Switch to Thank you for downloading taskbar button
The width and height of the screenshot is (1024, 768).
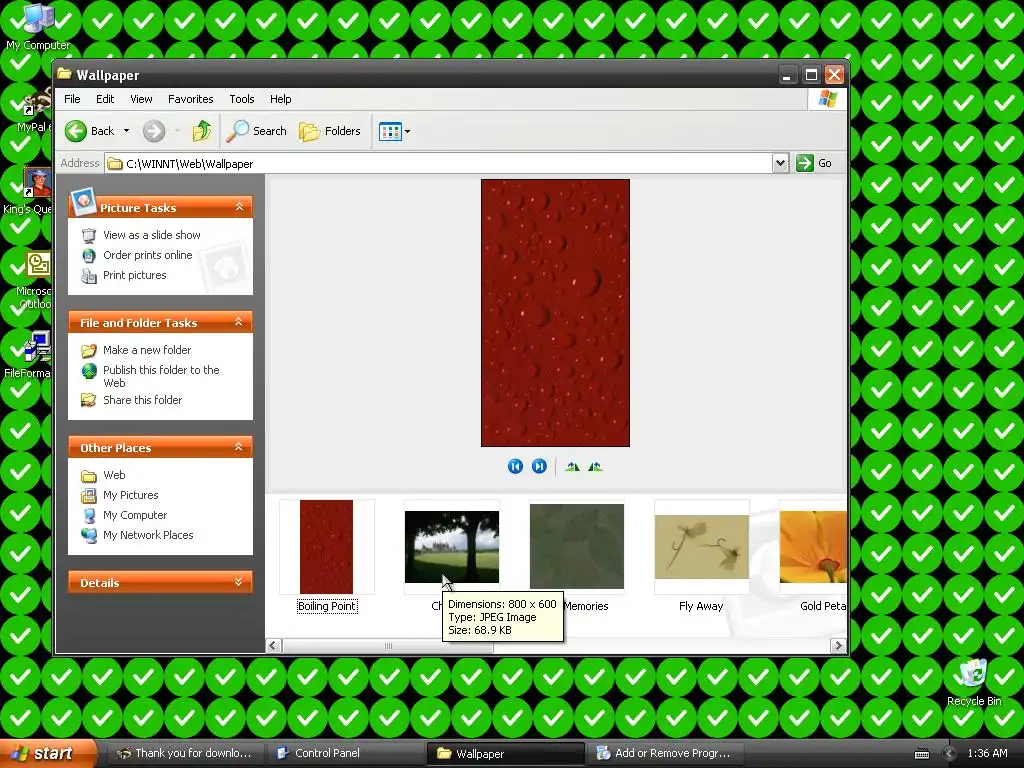coord(185,753)
